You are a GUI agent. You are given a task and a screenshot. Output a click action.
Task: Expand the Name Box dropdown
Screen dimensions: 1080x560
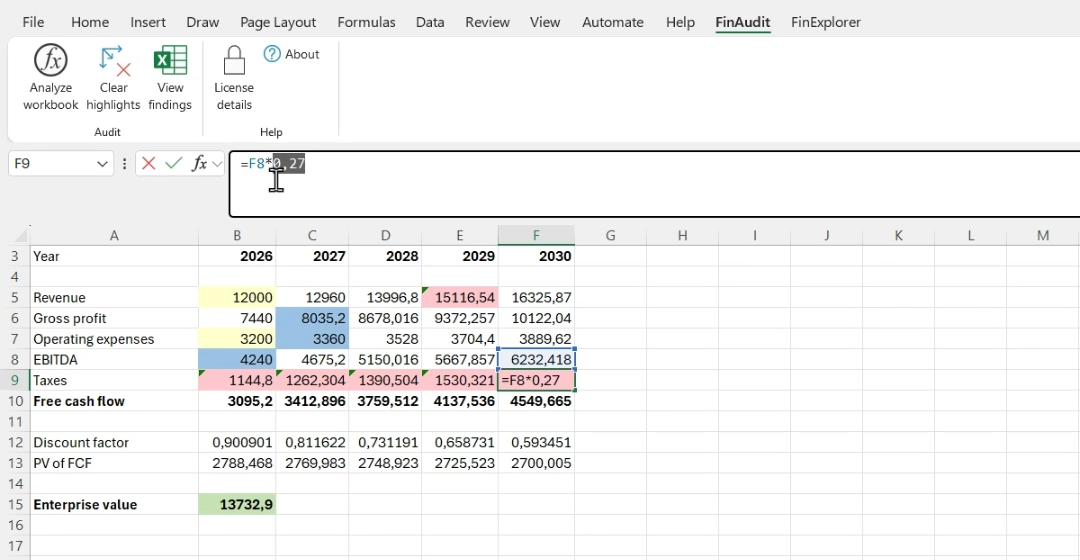102,164
